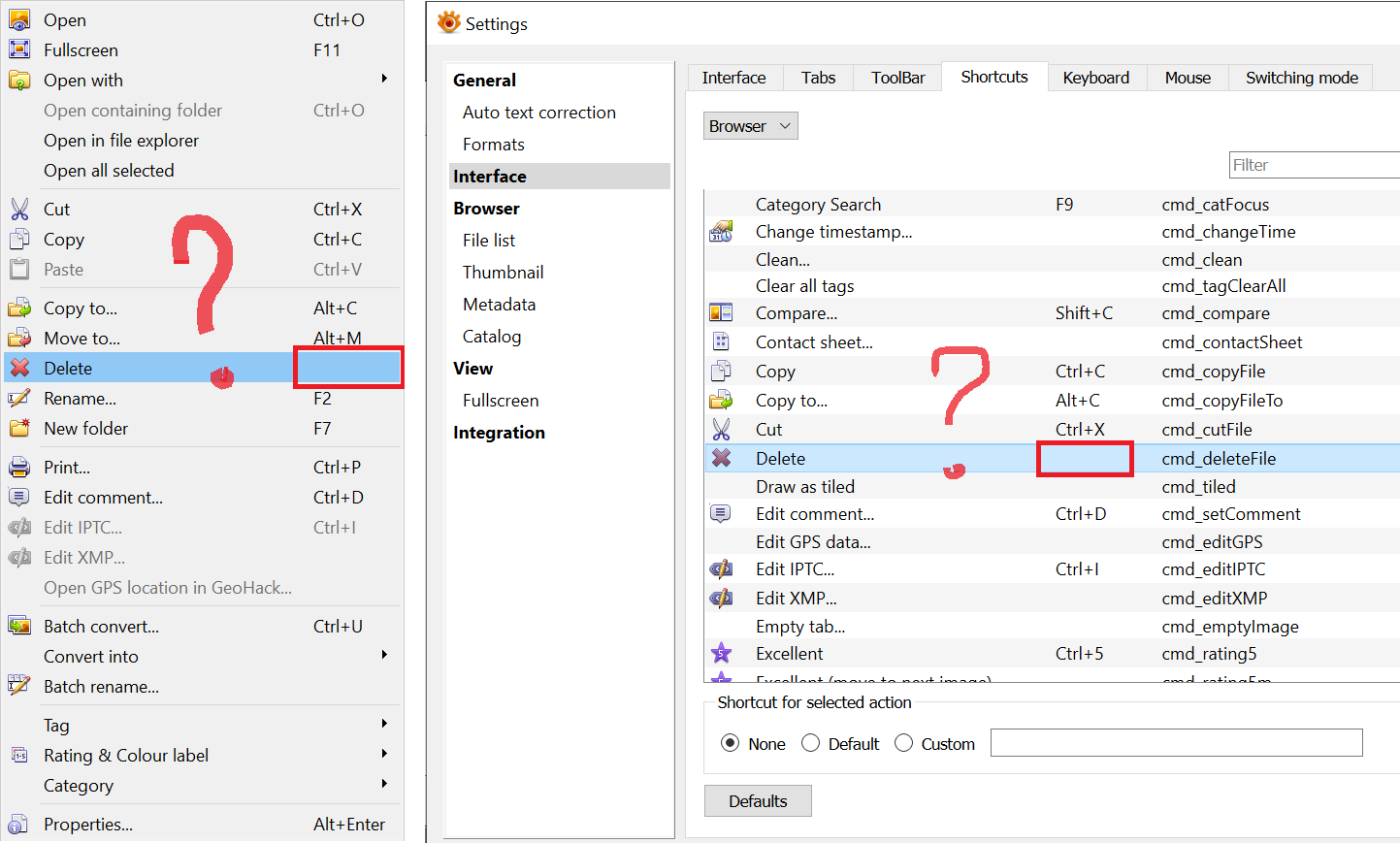Click the Cut scissors icon in context menu
Screen dimensions: 1400x843
19,209
